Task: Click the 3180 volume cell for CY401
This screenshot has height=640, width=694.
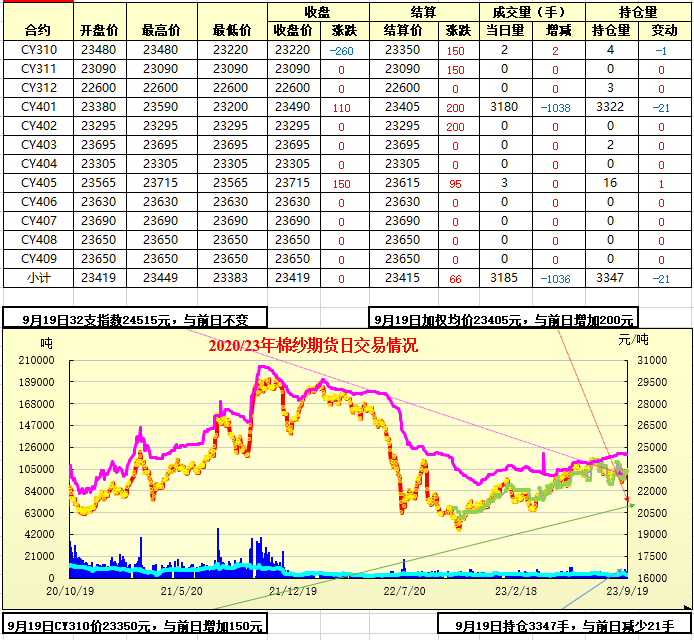Action: pyautogui.click(x=504, y=107)
